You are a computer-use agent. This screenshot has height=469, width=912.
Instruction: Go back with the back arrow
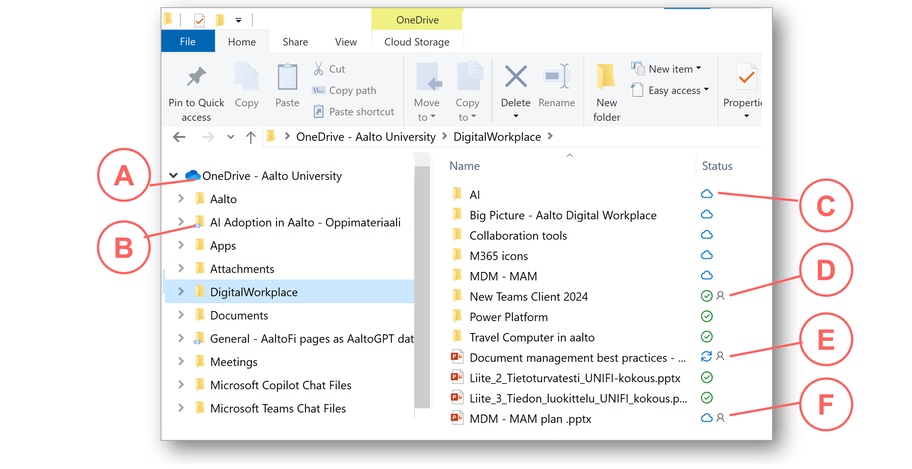pyautogui.click(x=179, y=137)
